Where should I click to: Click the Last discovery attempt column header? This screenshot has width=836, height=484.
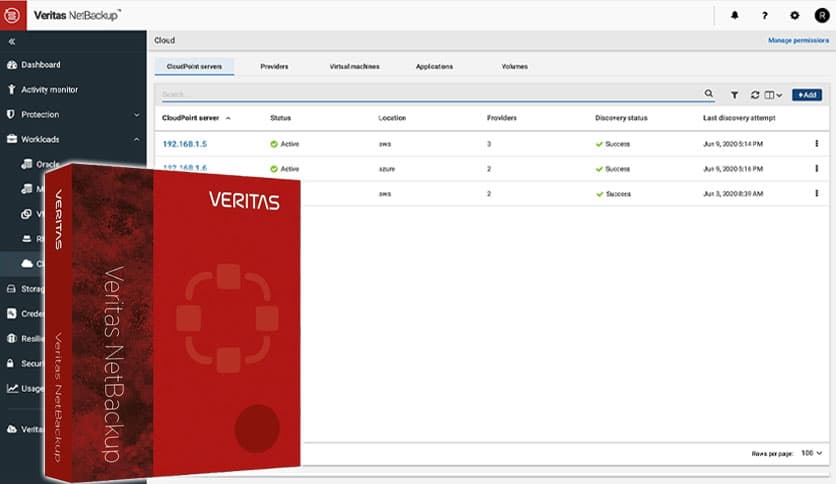point(739,118)
